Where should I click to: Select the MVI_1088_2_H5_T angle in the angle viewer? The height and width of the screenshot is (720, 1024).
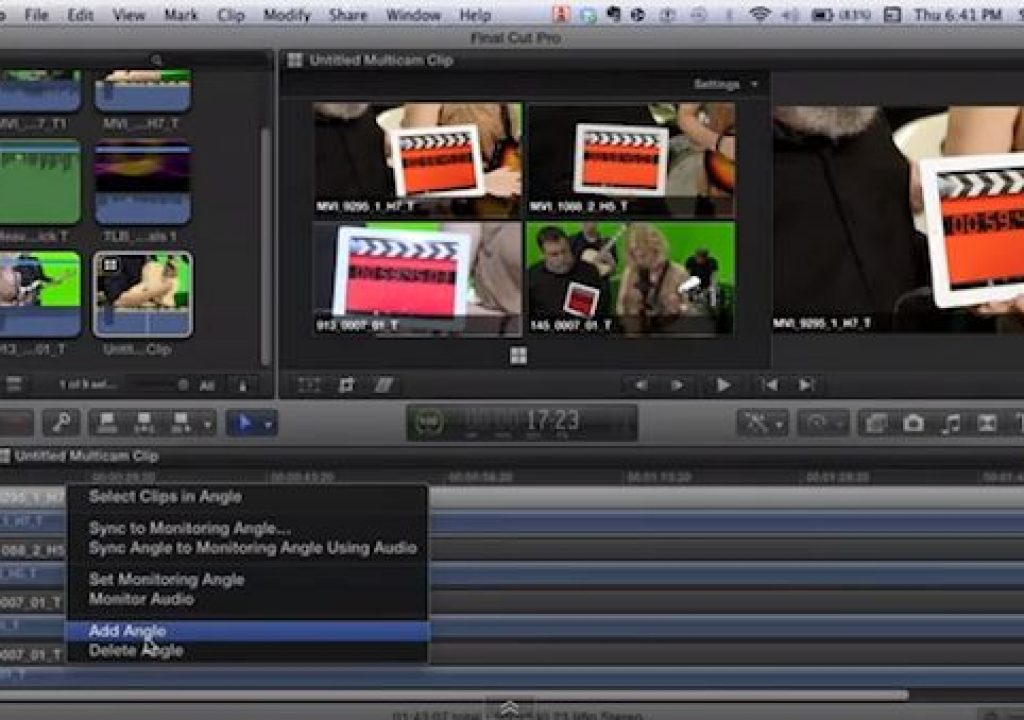click(631, 159)
